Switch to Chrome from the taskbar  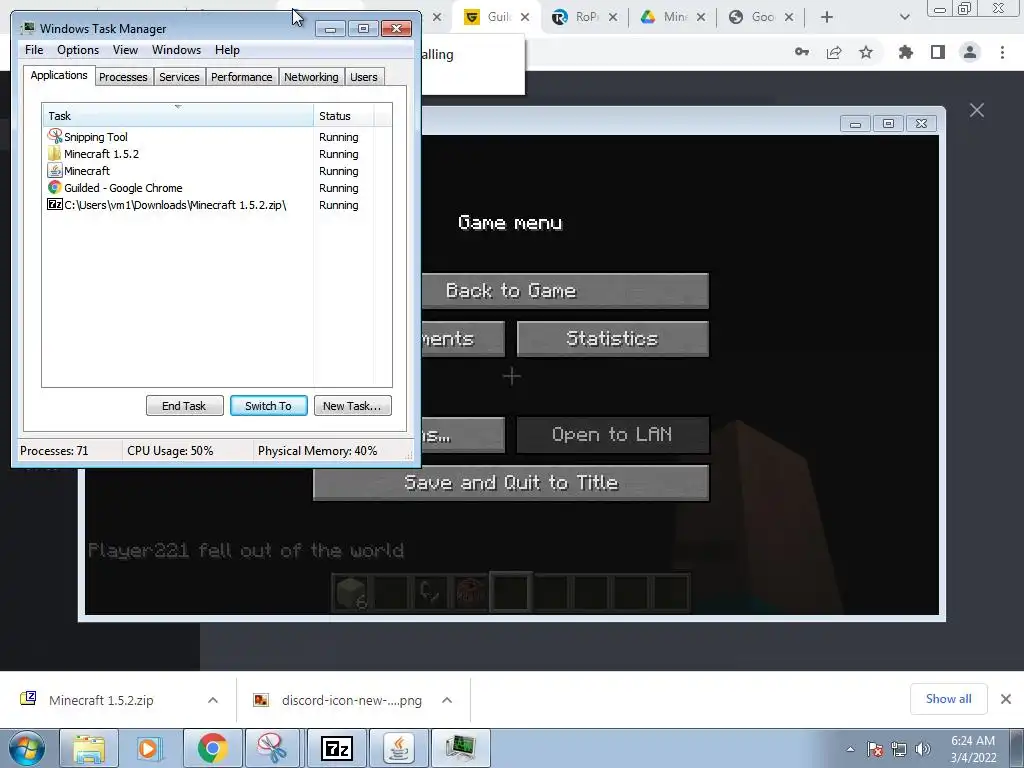click(212, 748)
